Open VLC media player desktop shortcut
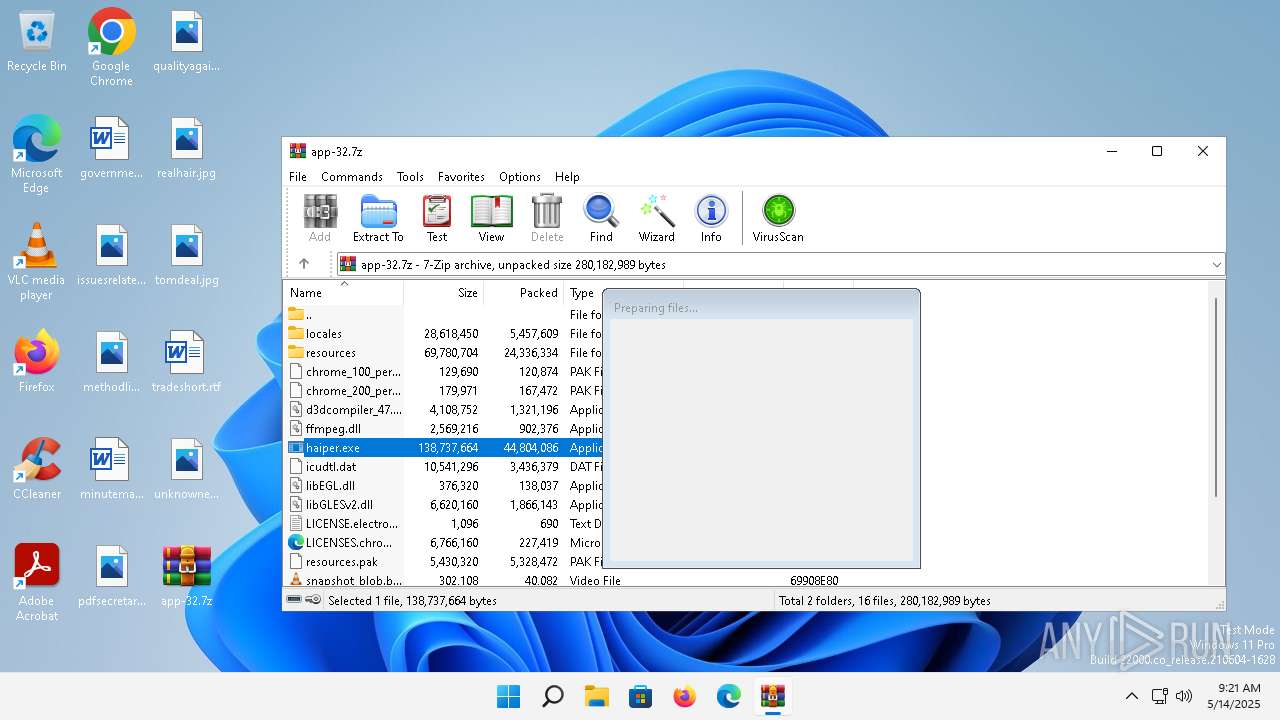The image size is (1280, 720). [x=37, y=261]
